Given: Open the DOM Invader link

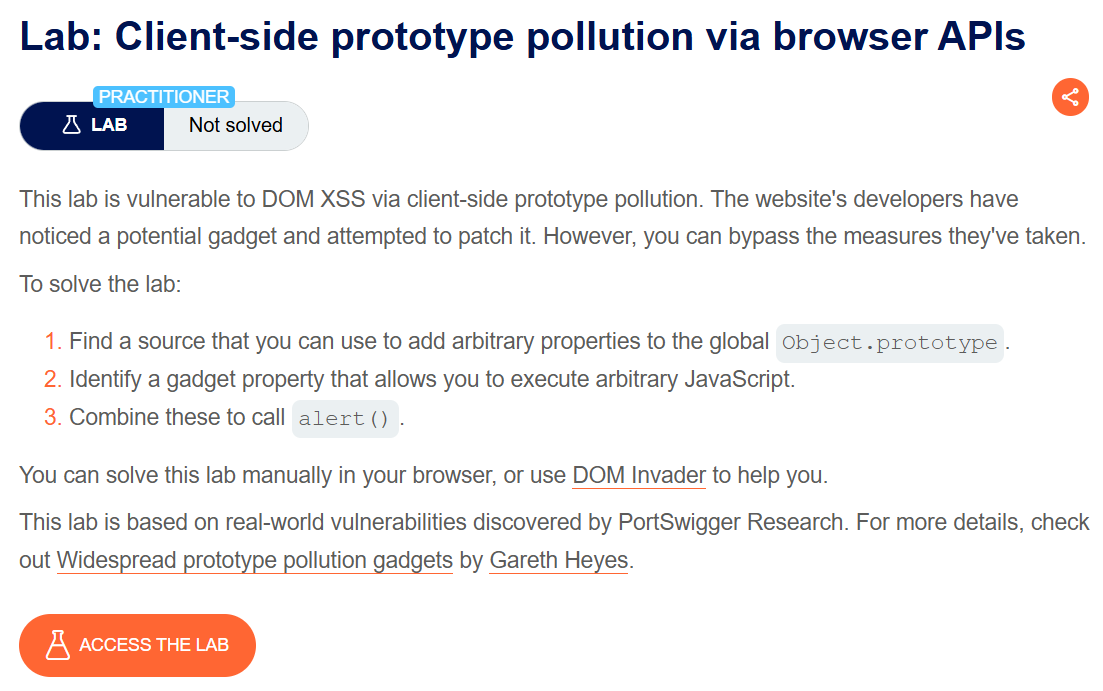Looking at the screenshot, I should pyautogui.click(x=638, y=475).
